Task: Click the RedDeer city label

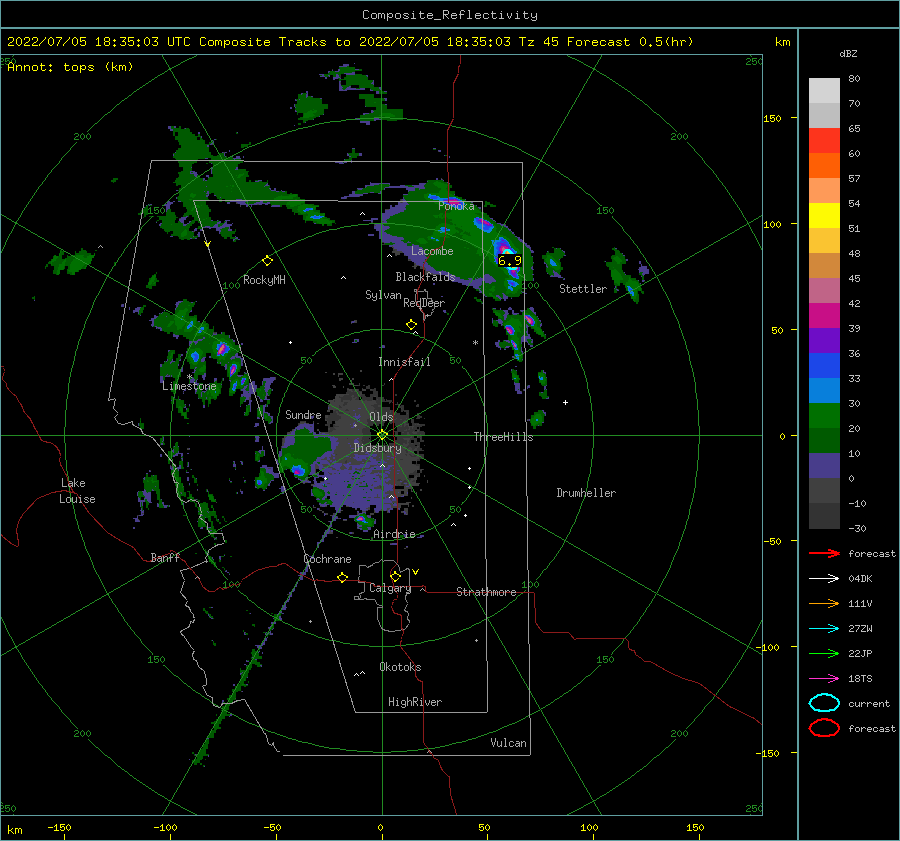Action: point(424,303)
